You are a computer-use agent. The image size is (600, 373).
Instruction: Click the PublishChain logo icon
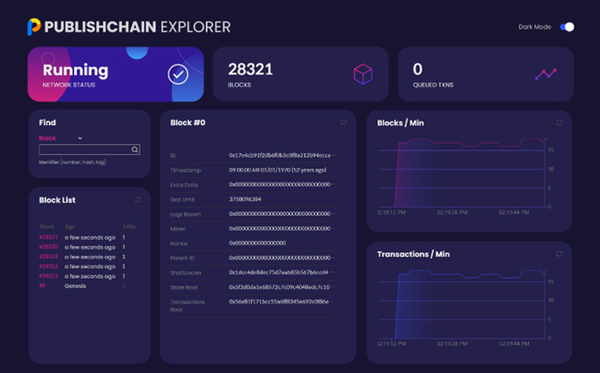coord(34,27)
